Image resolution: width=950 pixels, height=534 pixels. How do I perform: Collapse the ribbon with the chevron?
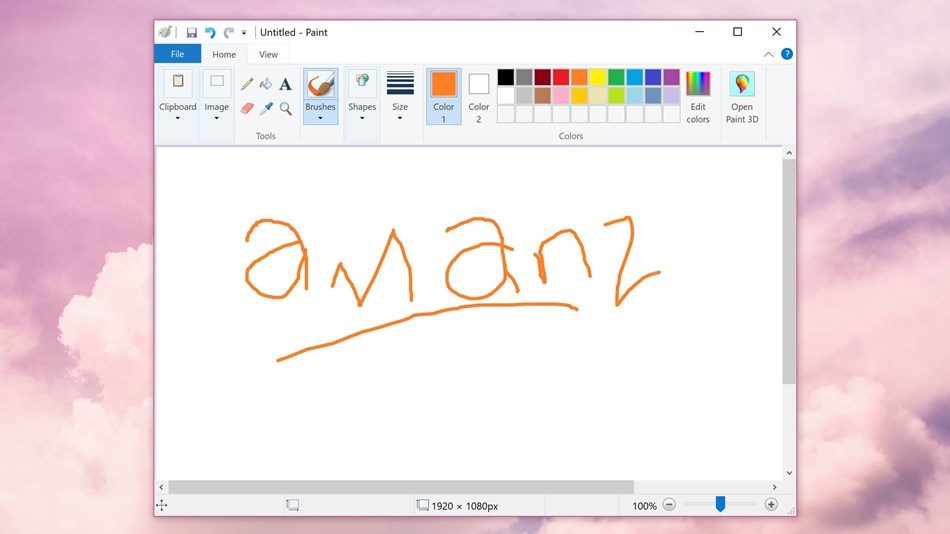click(x=768, y=55)
